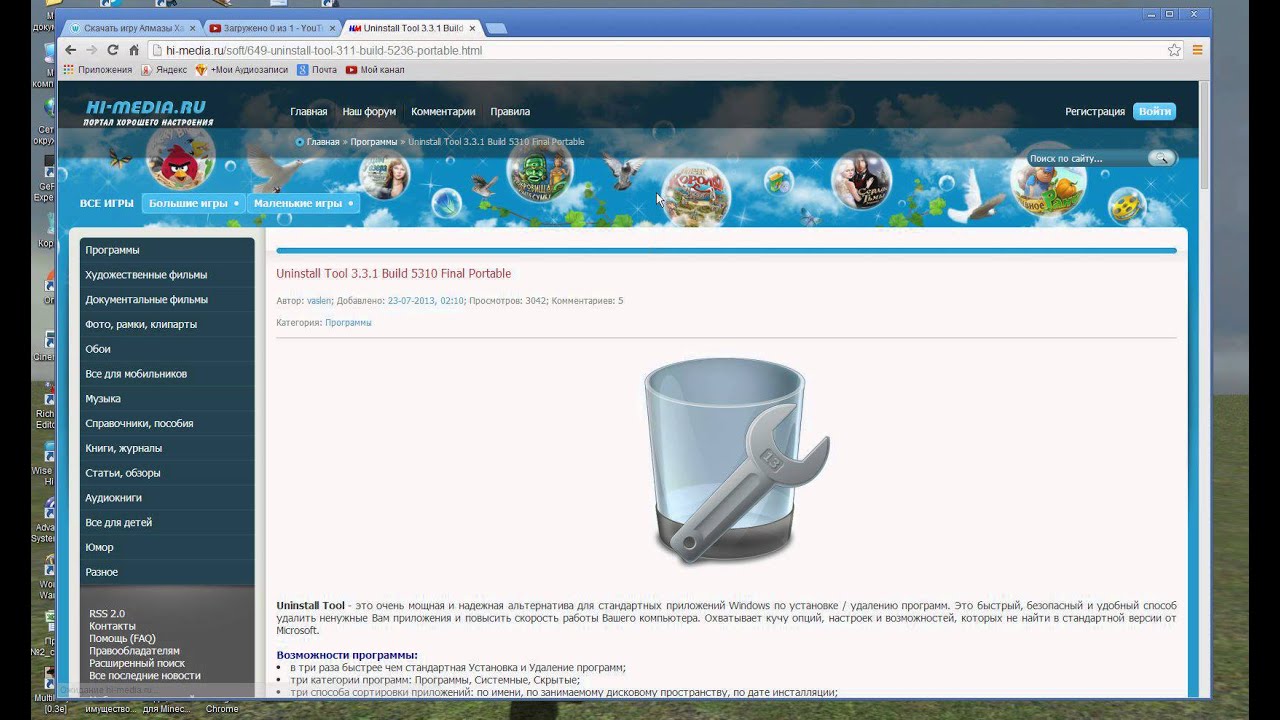The width and height of the screenshot is (1280, 720).
Task: Open Правила in the site menu
Action: pyautogui.click(x=510, y=112)
